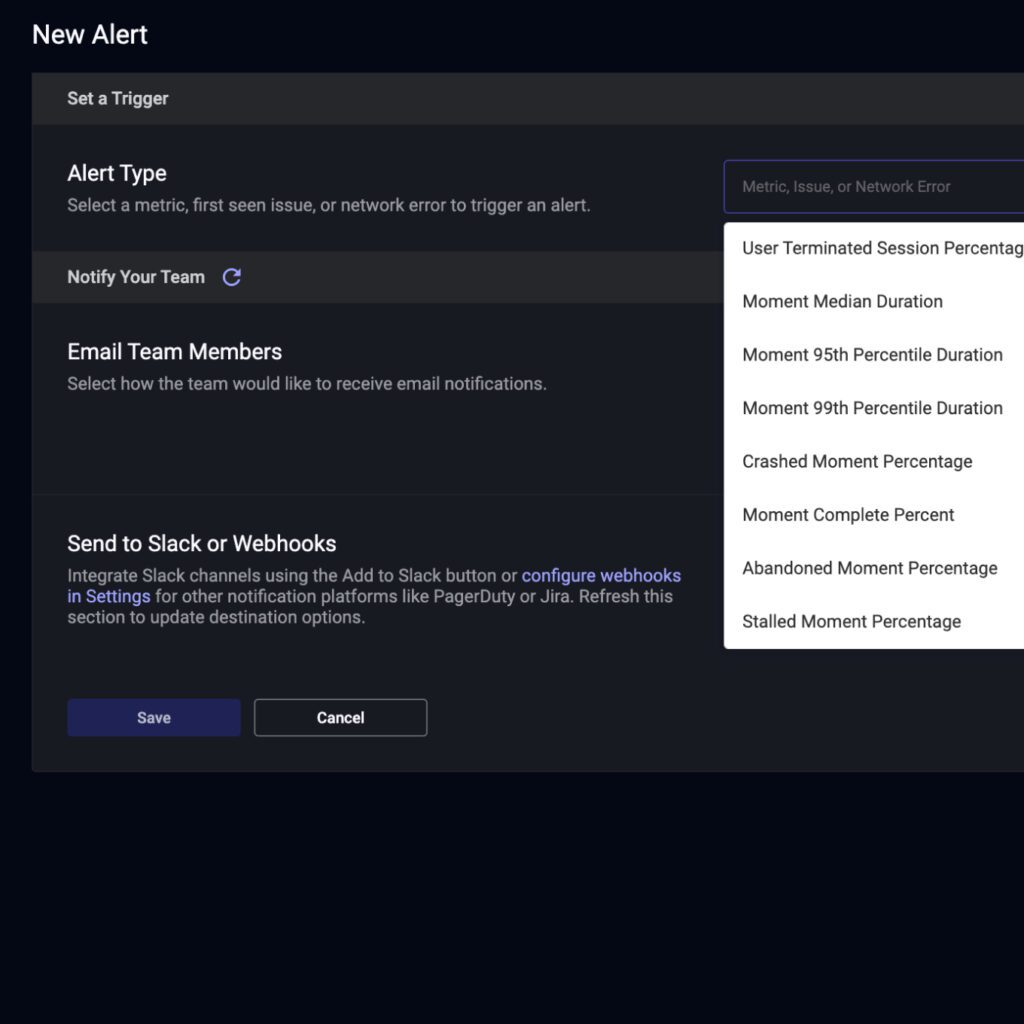Click the Save button
Image resolution: width=1024 pixels, height=1024 pixels.
[x=153, y=717]
